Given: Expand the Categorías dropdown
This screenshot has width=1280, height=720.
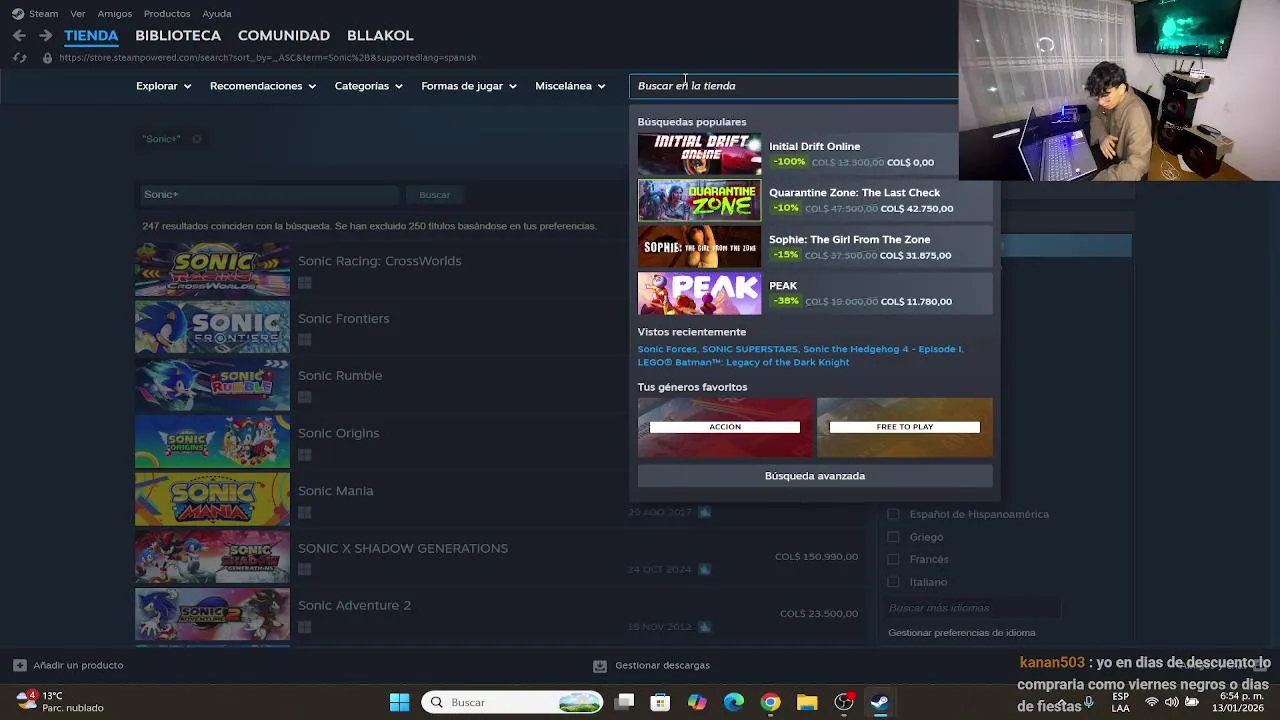Looking at the screenshot, I should (x=368, y=86).
